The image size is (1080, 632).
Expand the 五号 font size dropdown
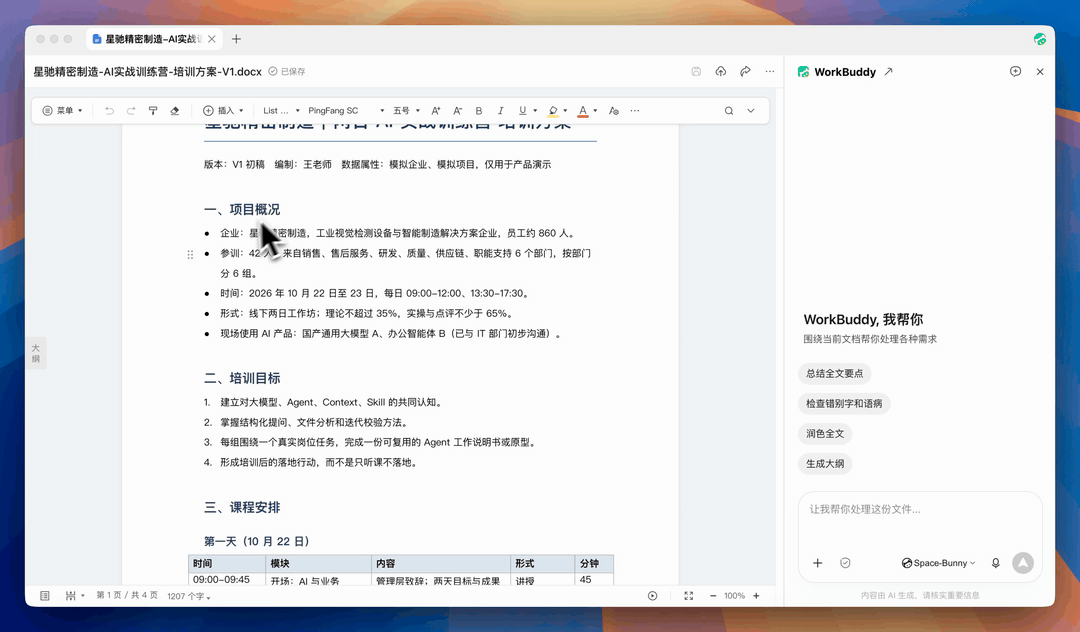(x=406, y=111)
